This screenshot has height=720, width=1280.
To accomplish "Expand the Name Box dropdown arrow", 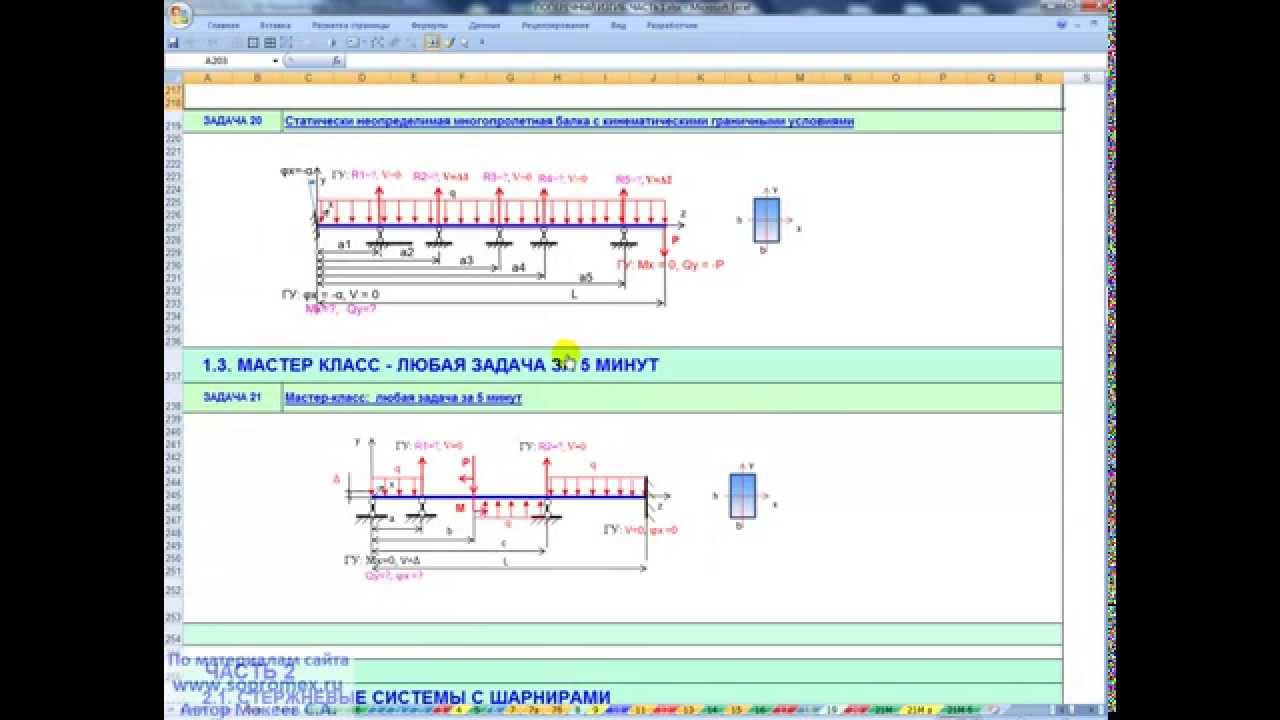I will point(275,61).
